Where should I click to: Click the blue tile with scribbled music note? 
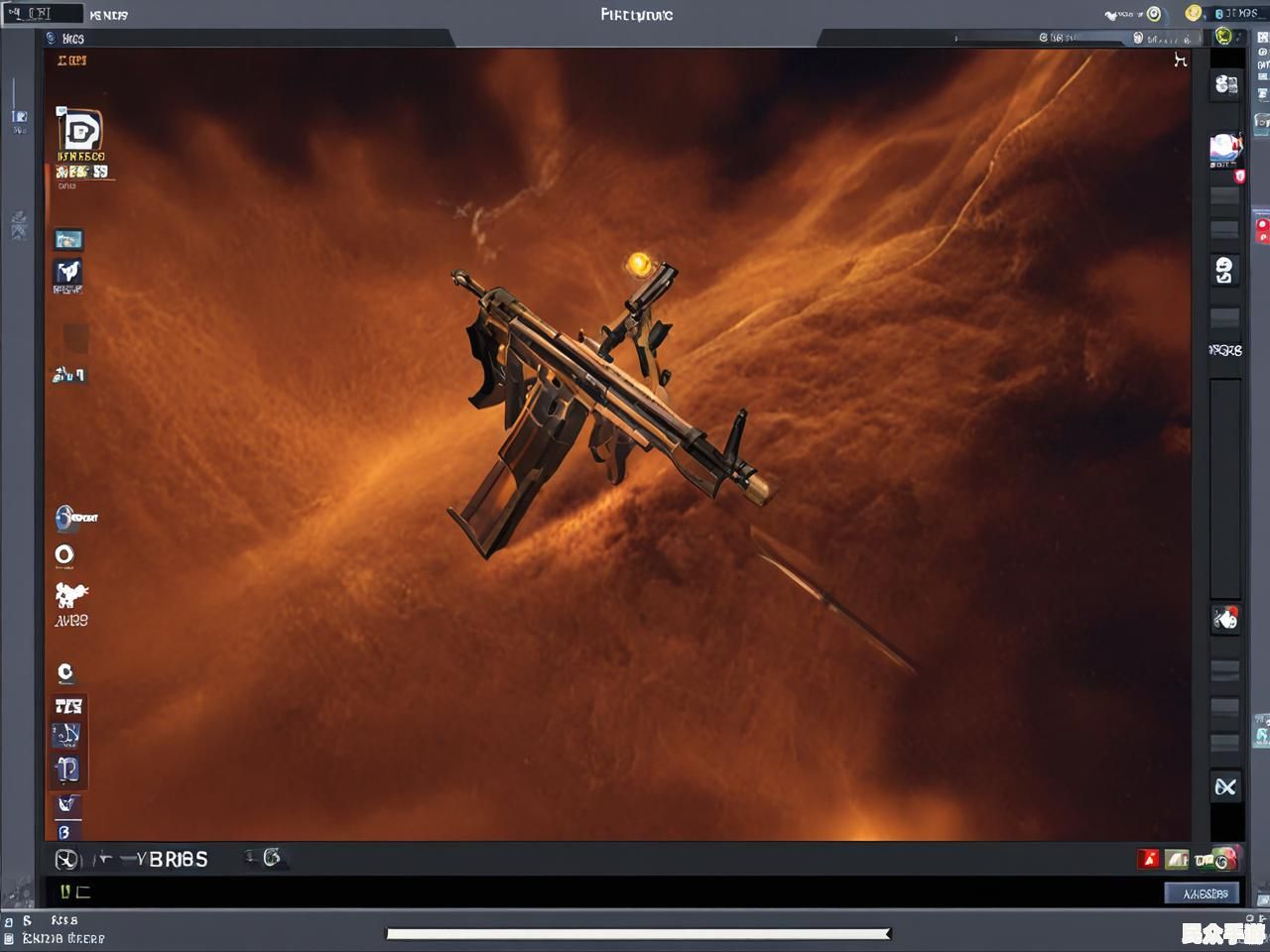[66, 735]
